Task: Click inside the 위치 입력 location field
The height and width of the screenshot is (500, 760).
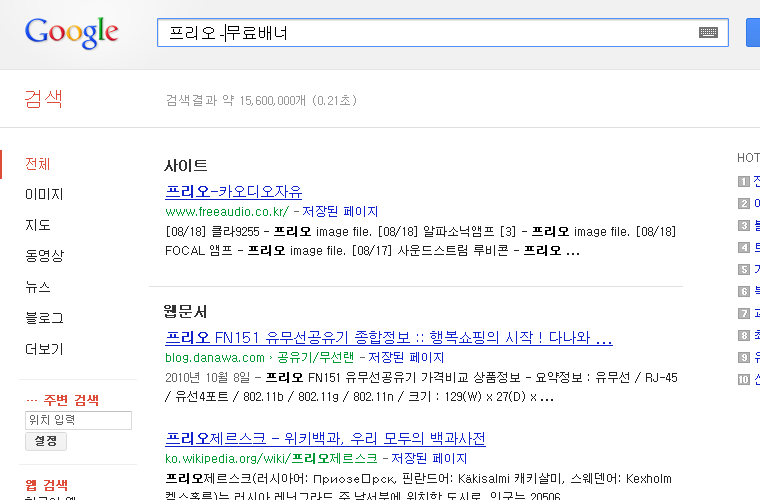Action: pyautogui.click(x=78, y=421)
